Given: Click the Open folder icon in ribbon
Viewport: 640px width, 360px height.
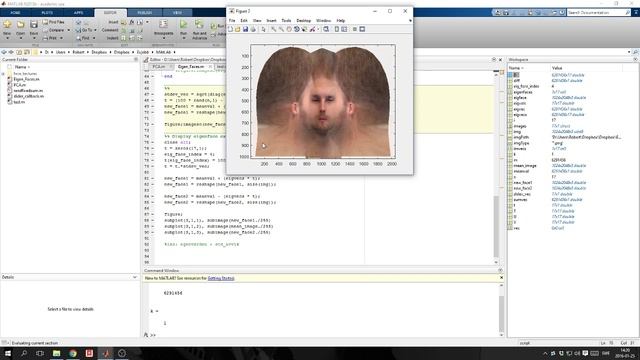Looking at the screenshot, I should point(20,24).
